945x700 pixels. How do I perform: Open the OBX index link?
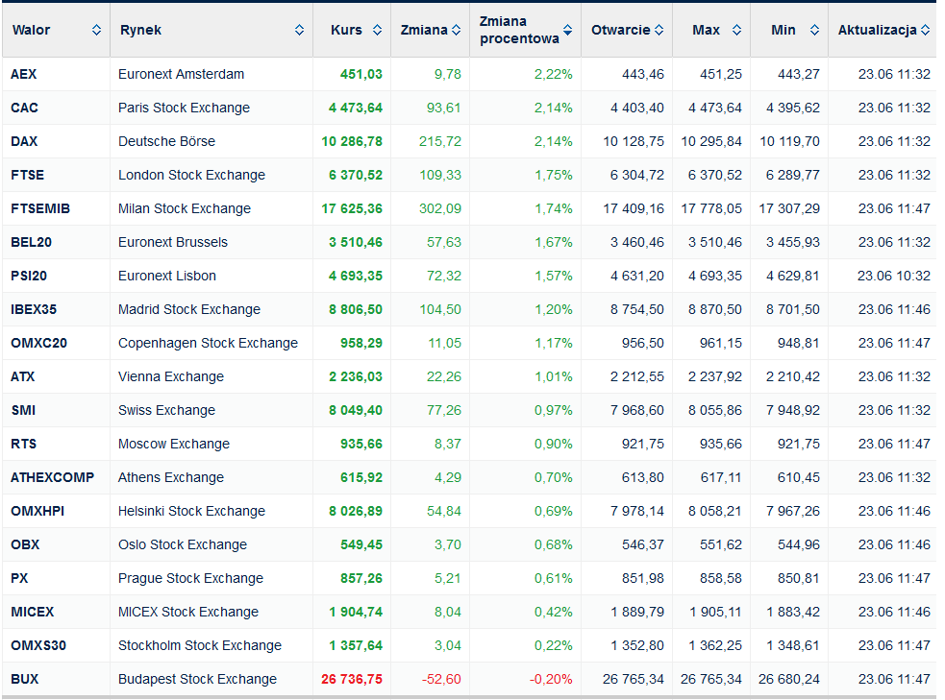[25, 545]
